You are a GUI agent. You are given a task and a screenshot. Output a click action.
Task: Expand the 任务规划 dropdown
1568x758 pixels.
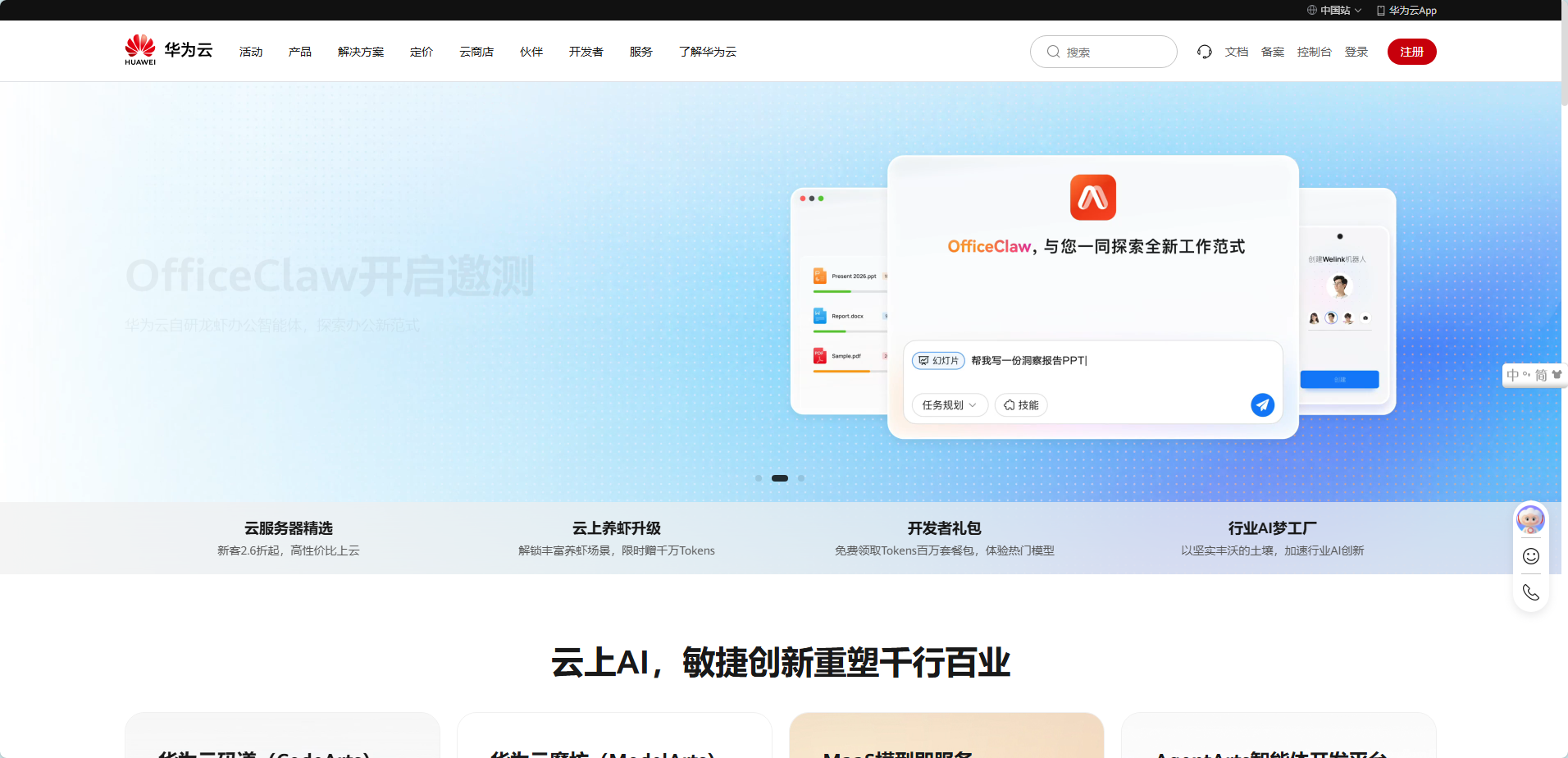click(950, 404)
